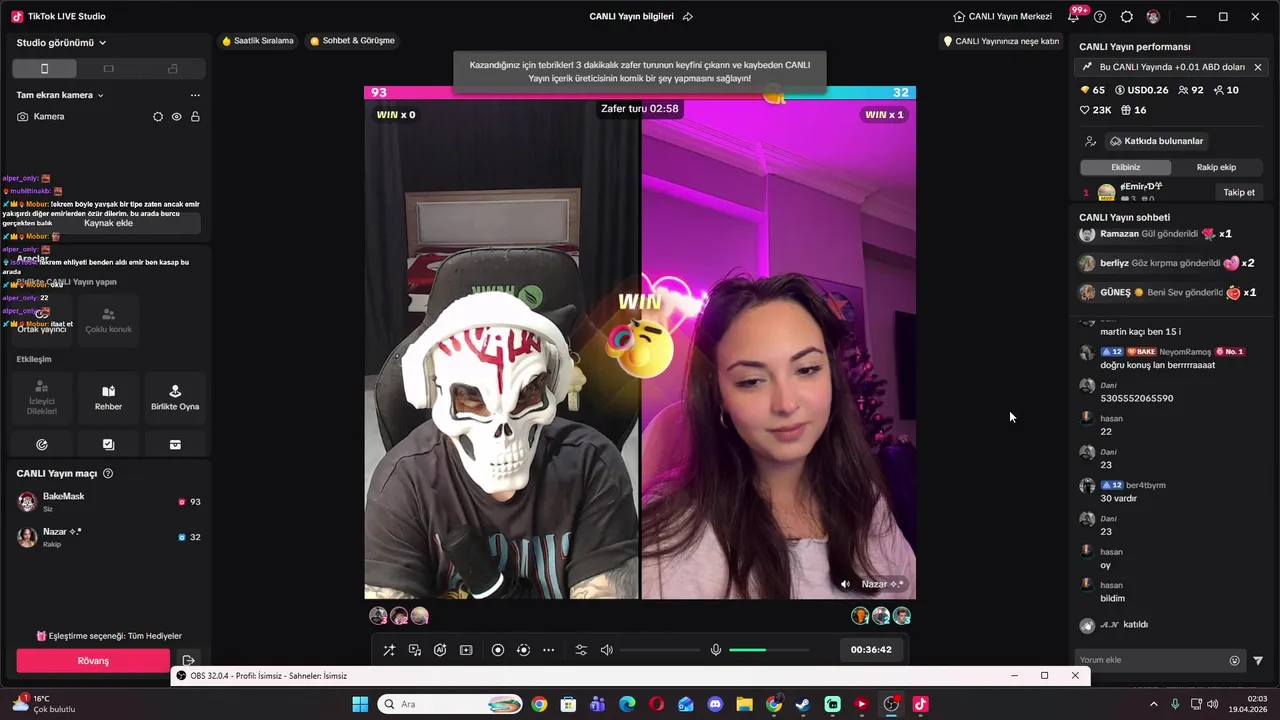Click the Kaynak ekle button
The width and height of the screenshot is (1280, 720).
108,223
